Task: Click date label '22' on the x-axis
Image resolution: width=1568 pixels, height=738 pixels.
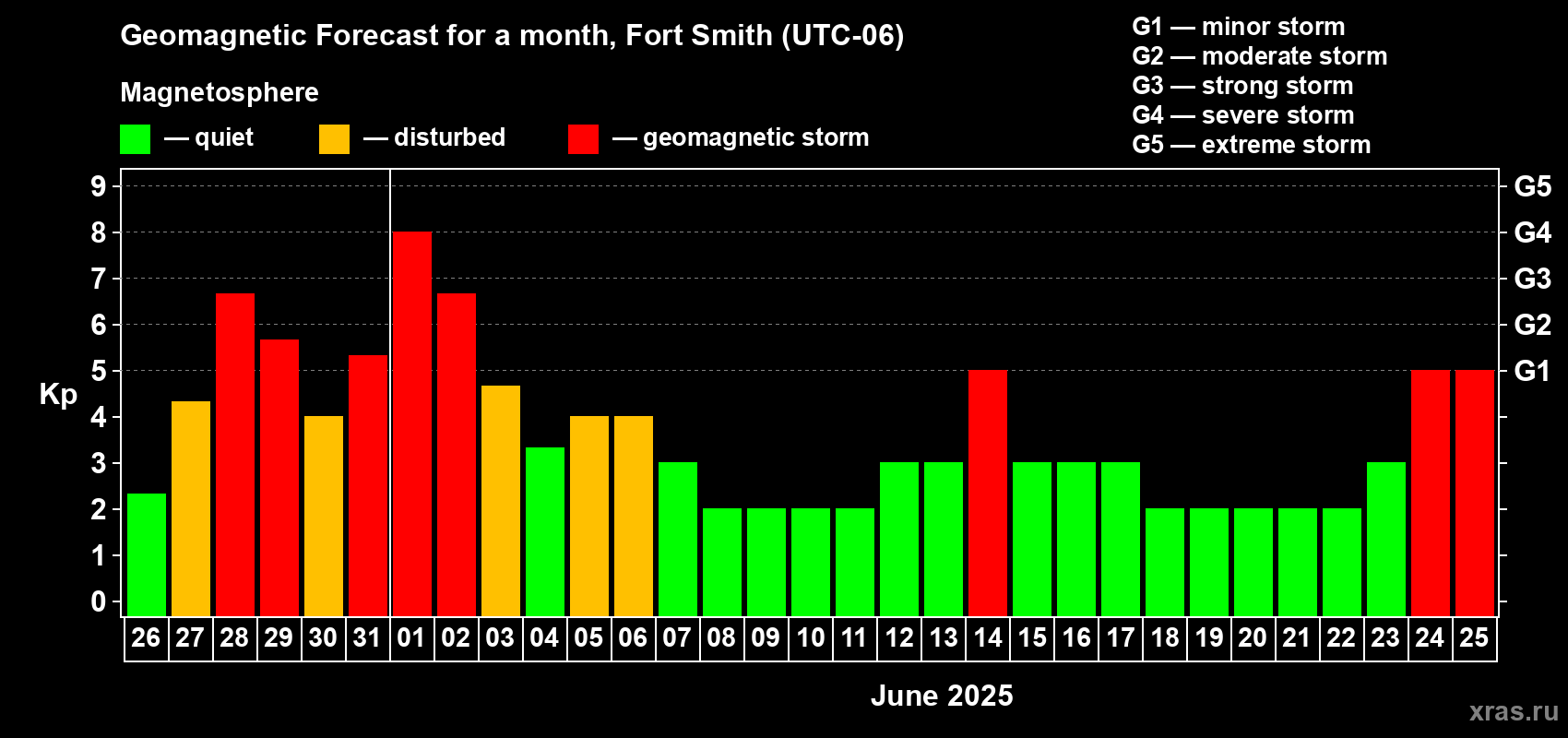Action: pos(1341,638)
